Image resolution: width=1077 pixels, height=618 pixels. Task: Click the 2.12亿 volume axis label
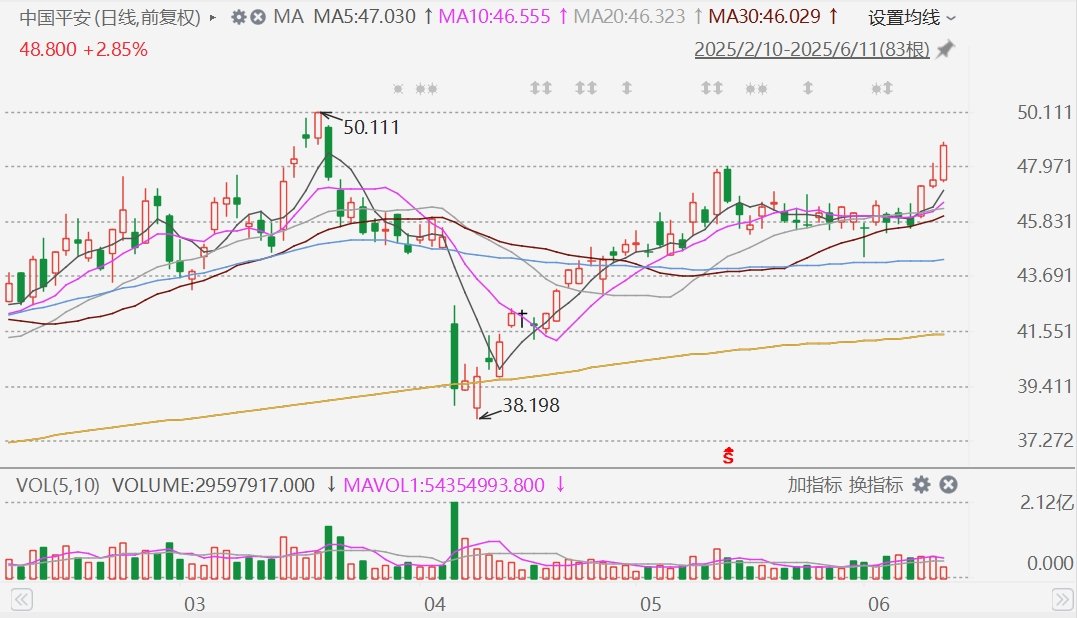tap(1047, 503)
